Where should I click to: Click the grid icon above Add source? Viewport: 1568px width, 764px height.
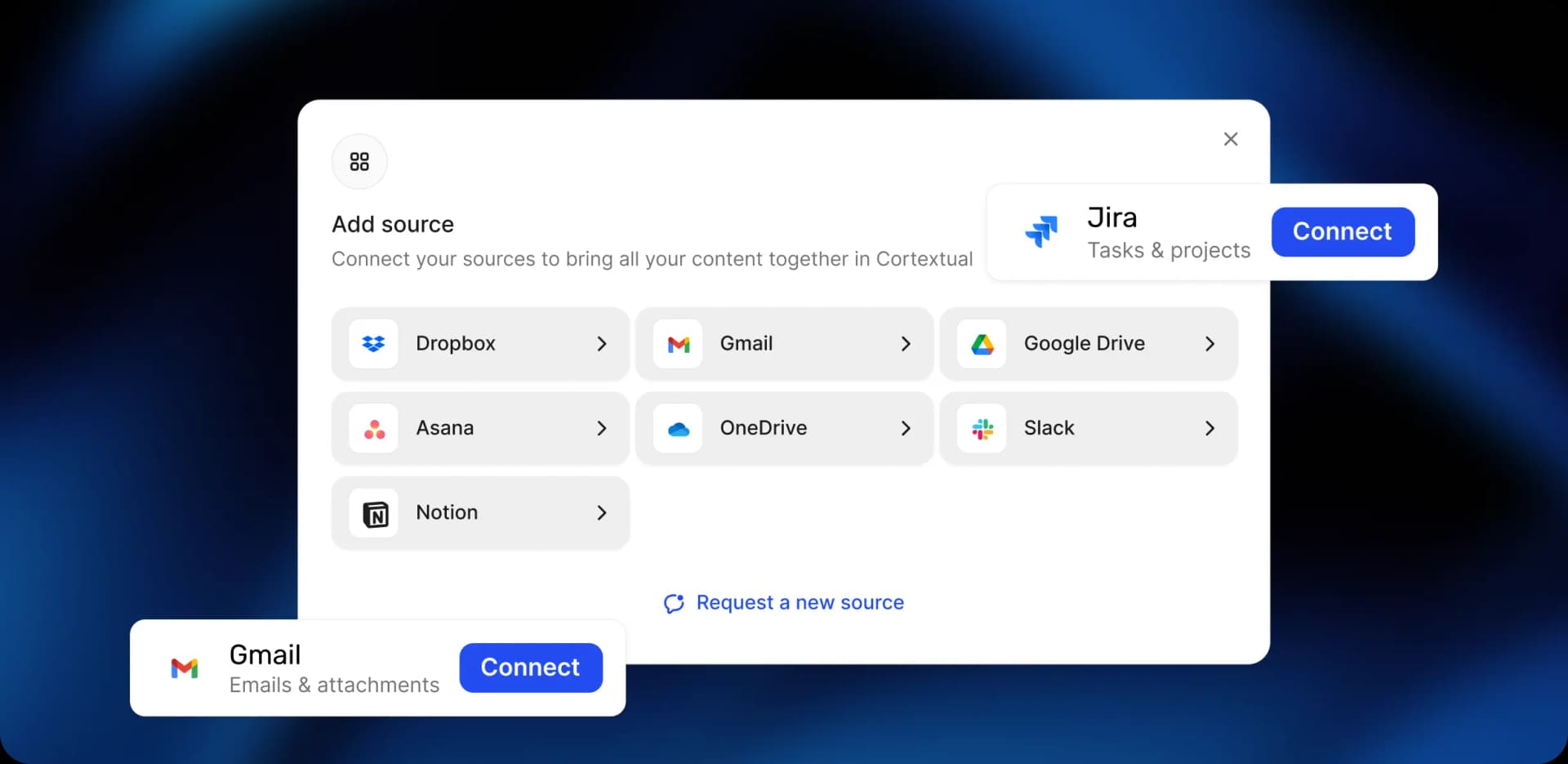pos(359,161)
